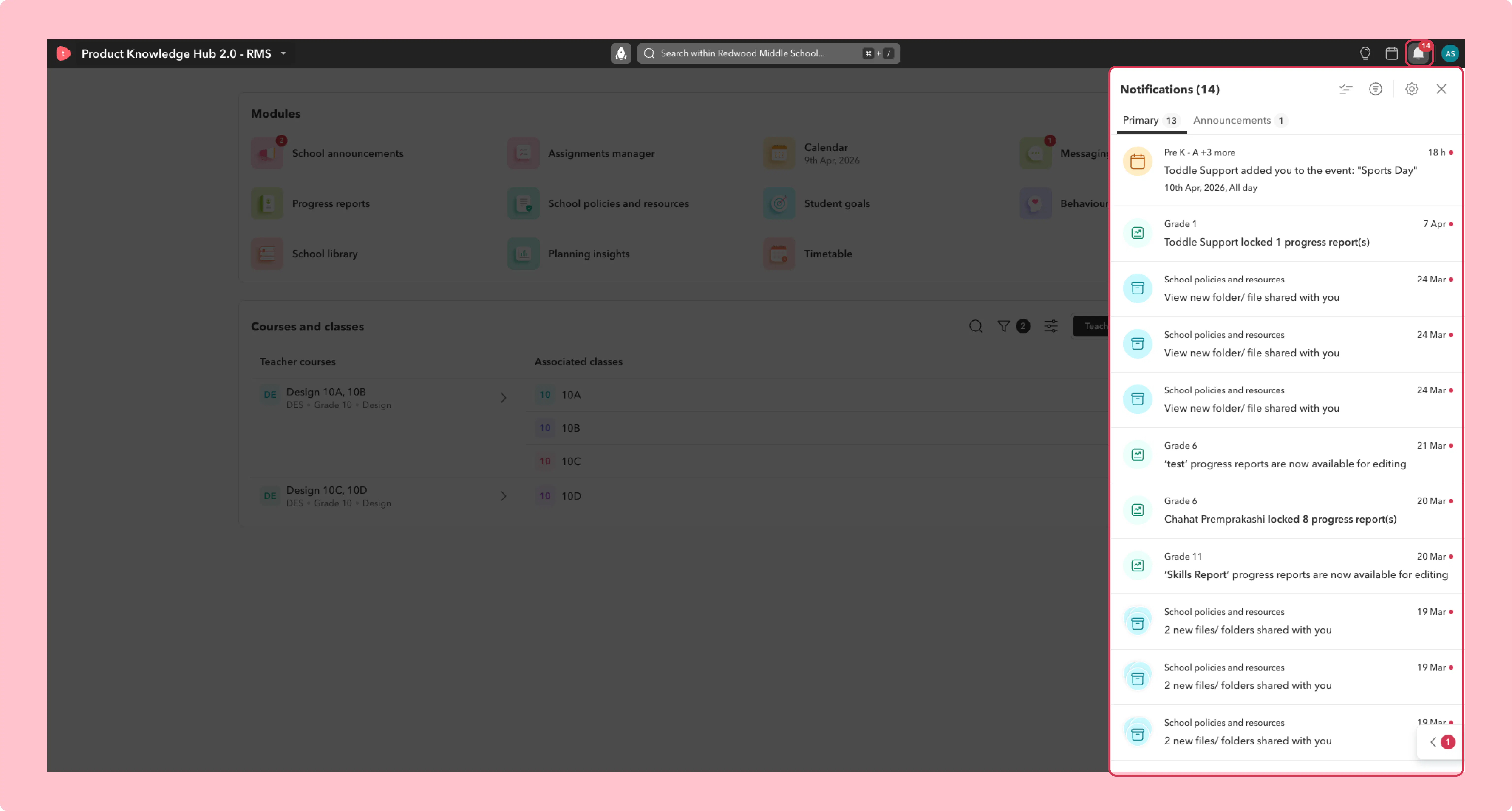Open courses display settings sliders icon
The image size is (1512, 811).
tap(1051, 326)
